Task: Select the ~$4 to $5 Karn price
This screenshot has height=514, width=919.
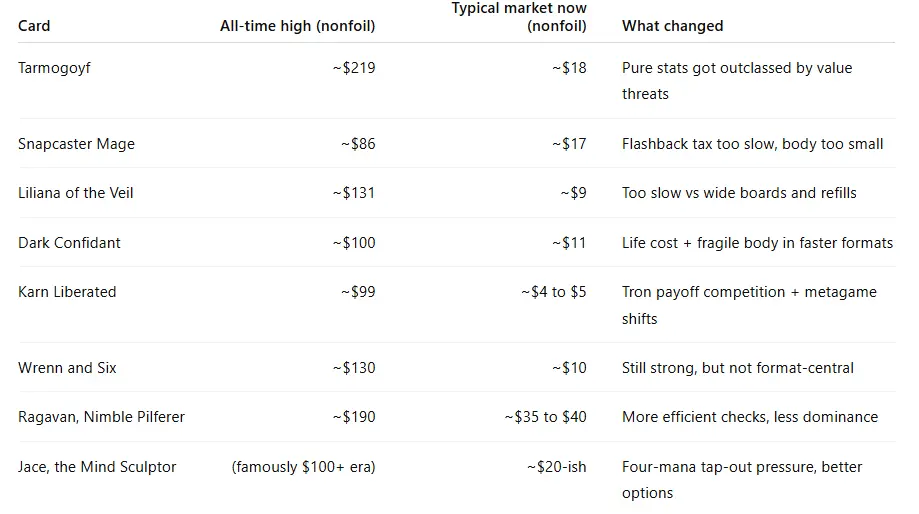Action: click(553, 292)
